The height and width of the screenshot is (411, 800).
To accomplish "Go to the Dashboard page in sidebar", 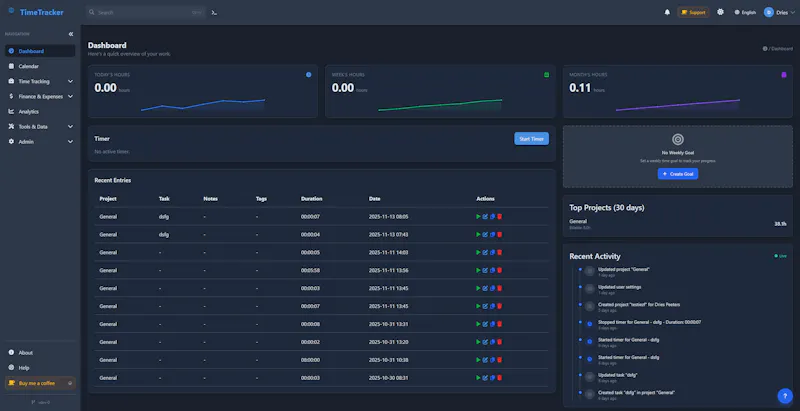I will 40,51.
